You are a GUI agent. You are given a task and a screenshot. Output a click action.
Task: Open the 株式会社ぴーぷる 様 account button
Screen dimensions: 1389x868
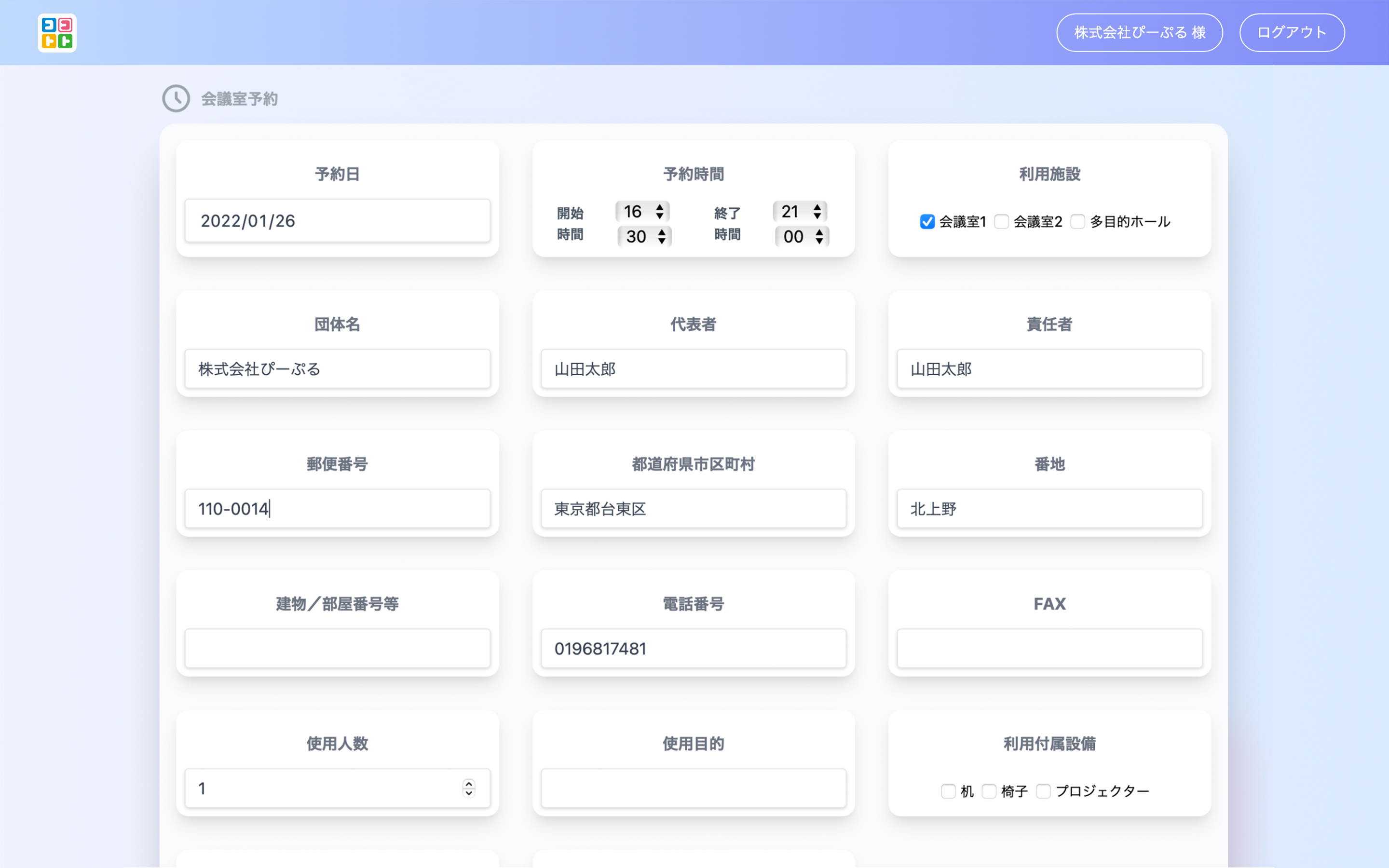(x=1139, y=33)
